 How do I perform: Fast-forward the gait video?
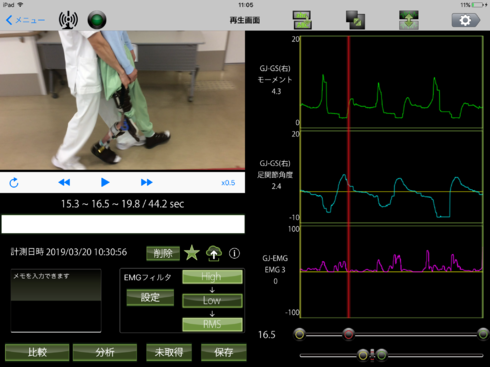(147, 182)
